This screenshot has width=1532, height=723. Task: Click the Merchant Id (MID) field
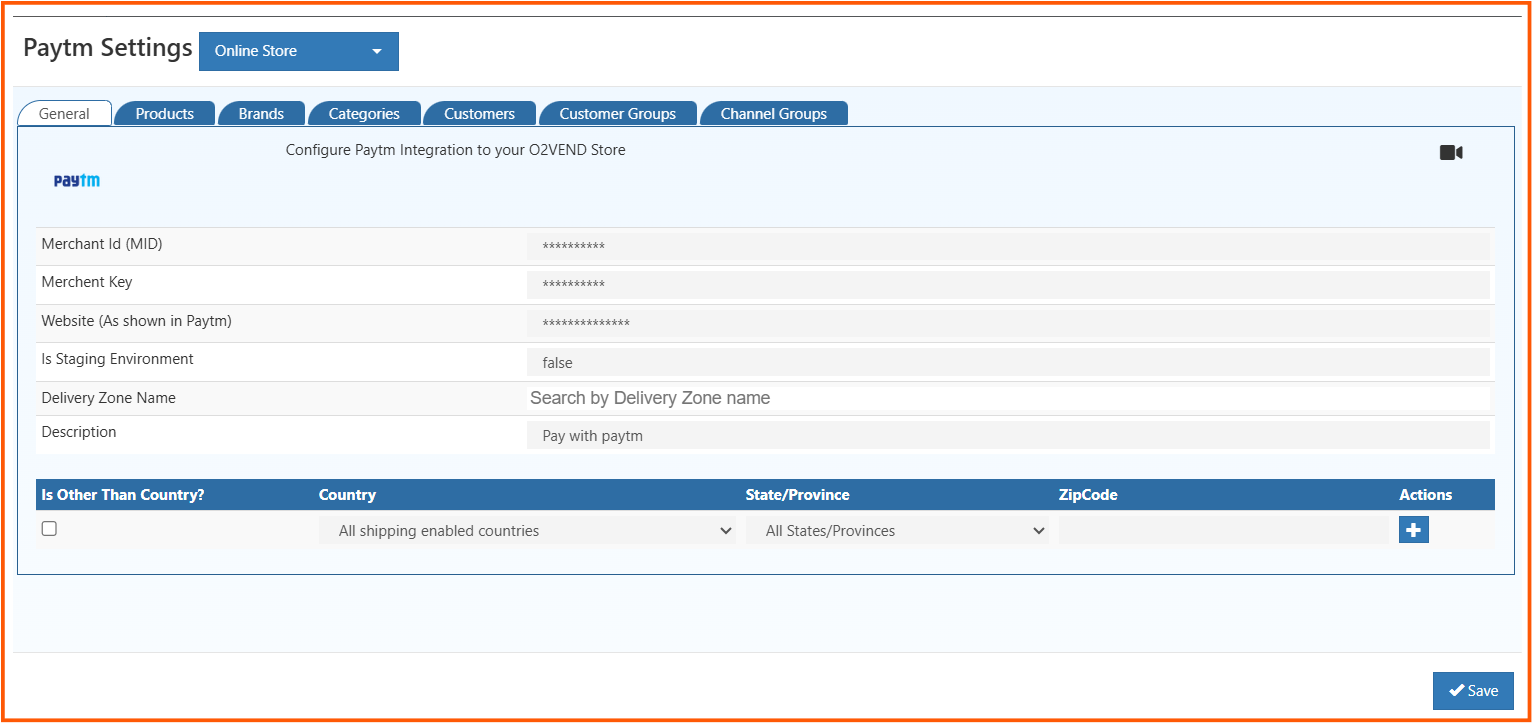[1007, 247]
